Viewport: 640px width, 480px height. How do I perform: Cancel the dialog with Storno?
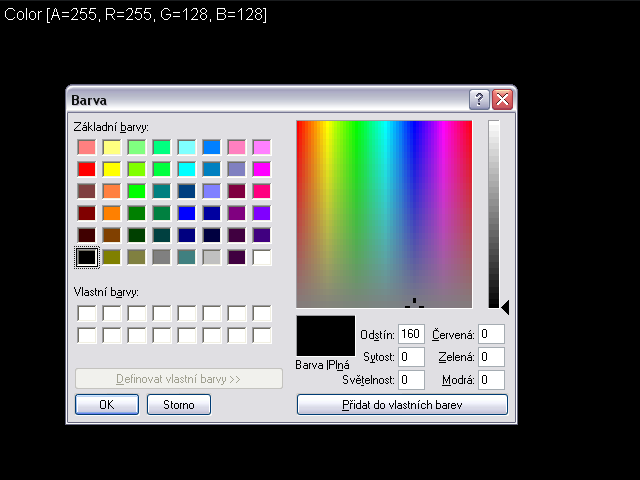pos(179,404)
